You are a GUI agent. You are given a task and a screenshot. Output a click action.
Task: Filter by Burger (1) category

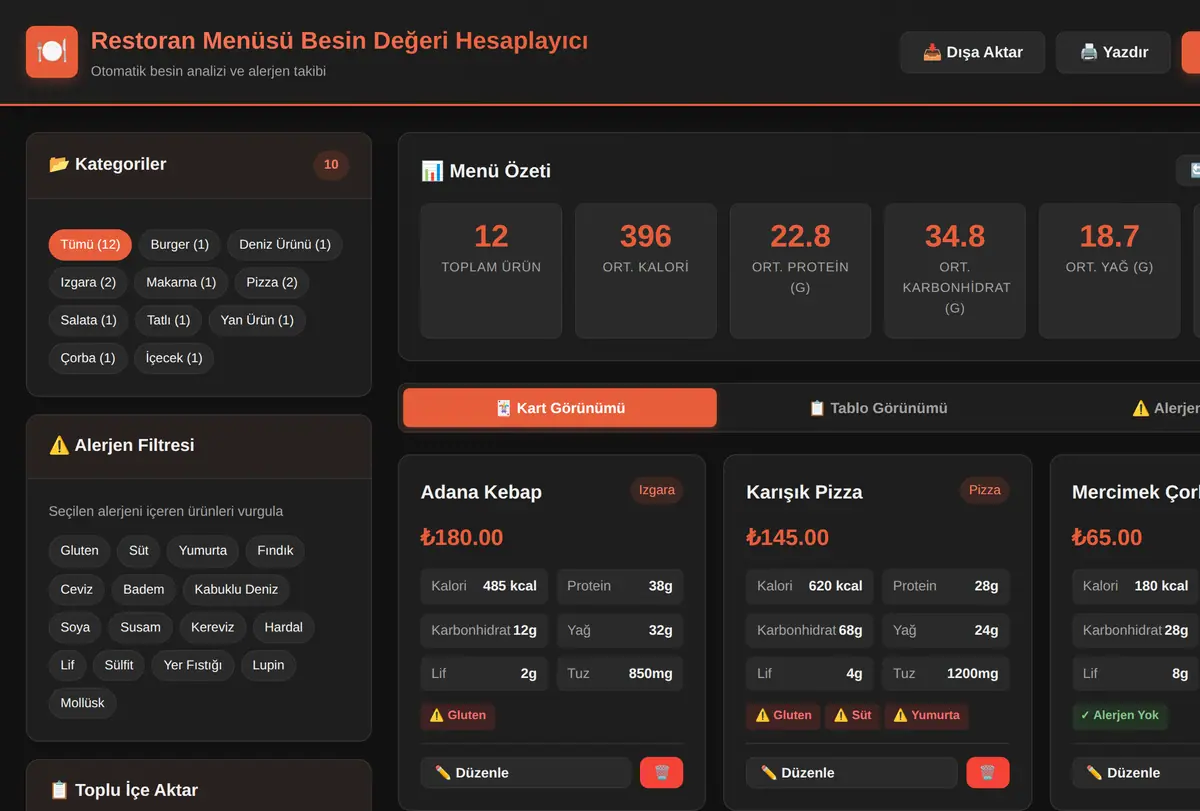coord(180,244)
